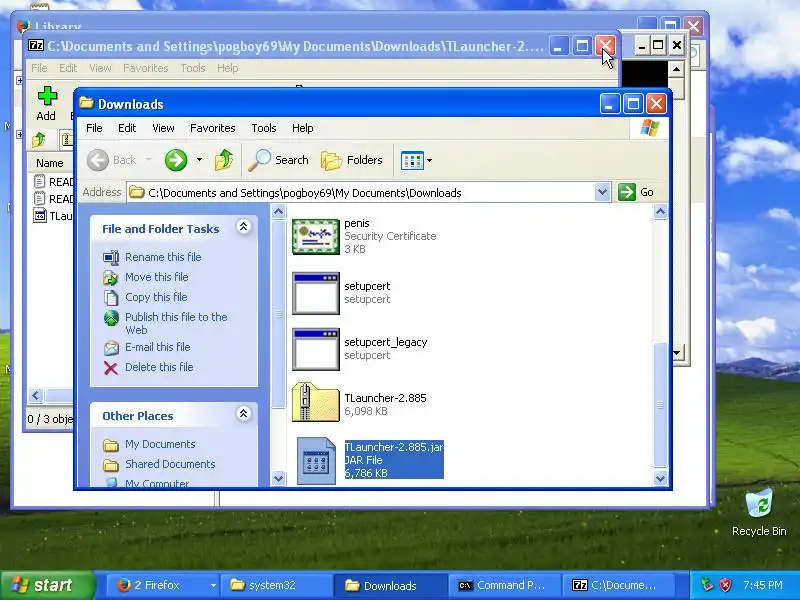
Task: Select the TLauncher-2.885.jar file icon
Action: pyautogui.click(x=316, y=461)
